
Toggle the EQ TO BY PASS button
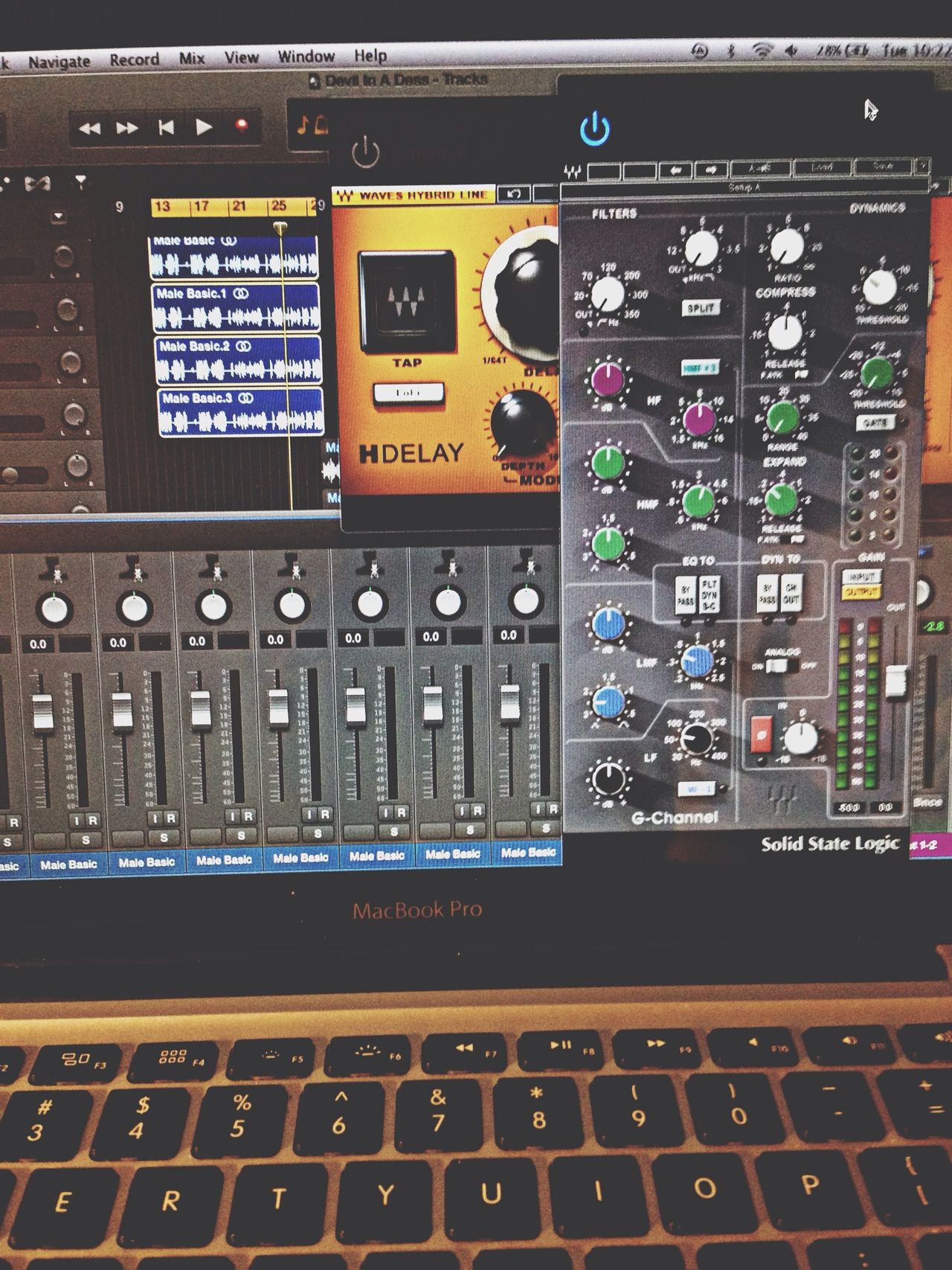pyautogui.click(x=686, y=595)
